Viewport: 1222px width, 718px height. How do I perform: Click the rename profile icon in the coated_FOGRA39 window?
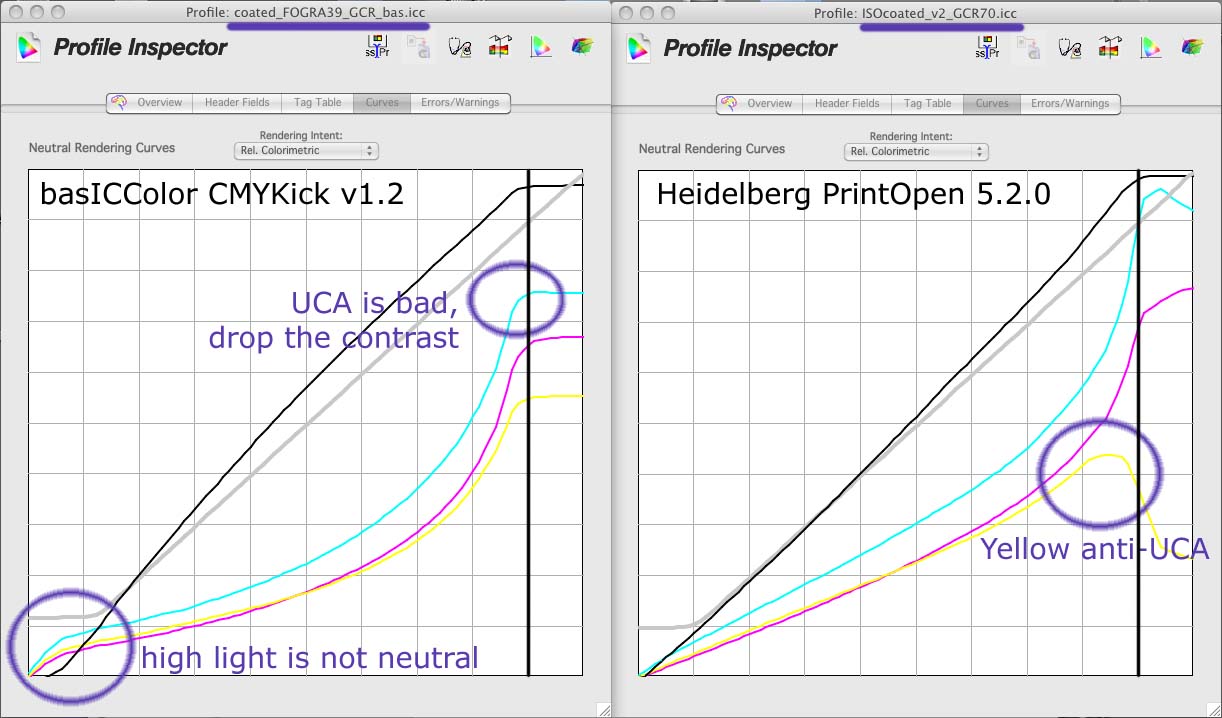tap(377, 47)
